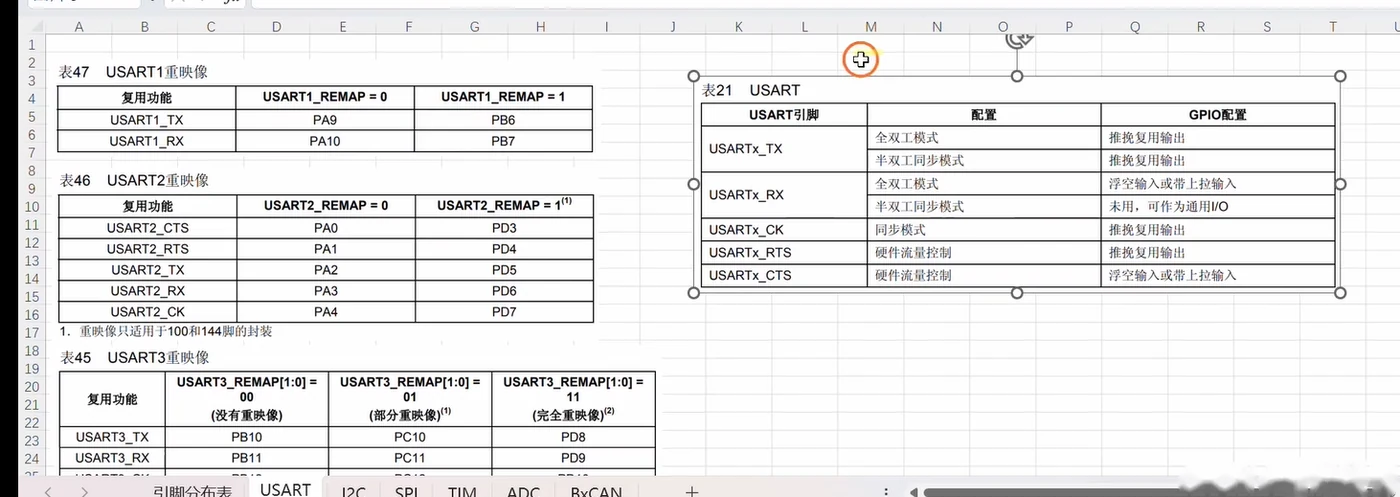Click the 表46 USART2重映像 title
The width and height of the screenshot is (1400, 497).
tap(132, 181)
